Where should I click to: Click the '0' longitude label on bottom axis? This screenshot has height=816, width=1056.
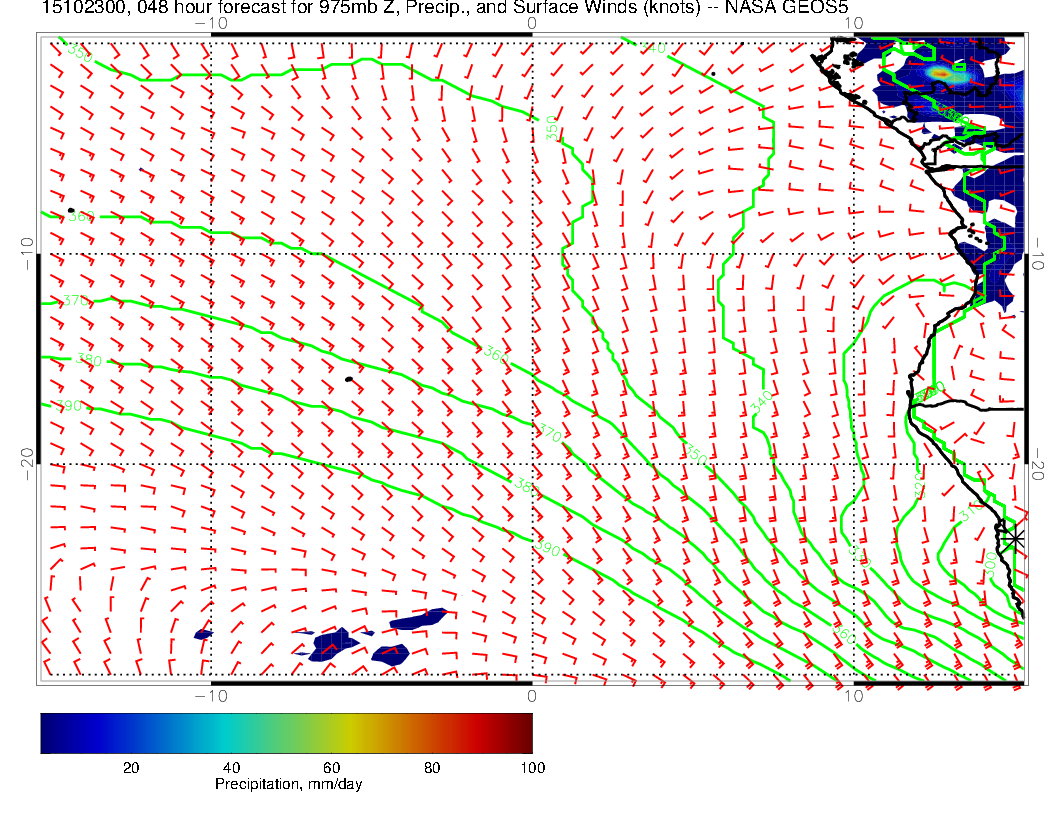(x=531, y=695)
